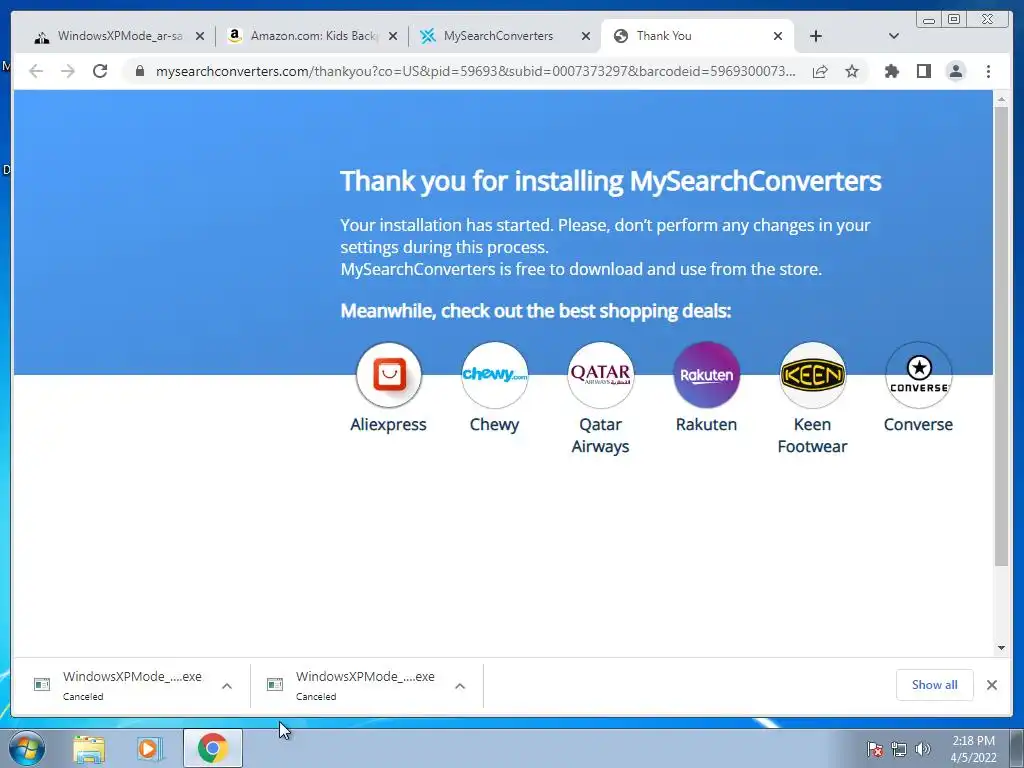Switch to the WindowsXPMode_ar-sa tab
This screenshot has width=1024, height=768.
[x=119, y=36]
